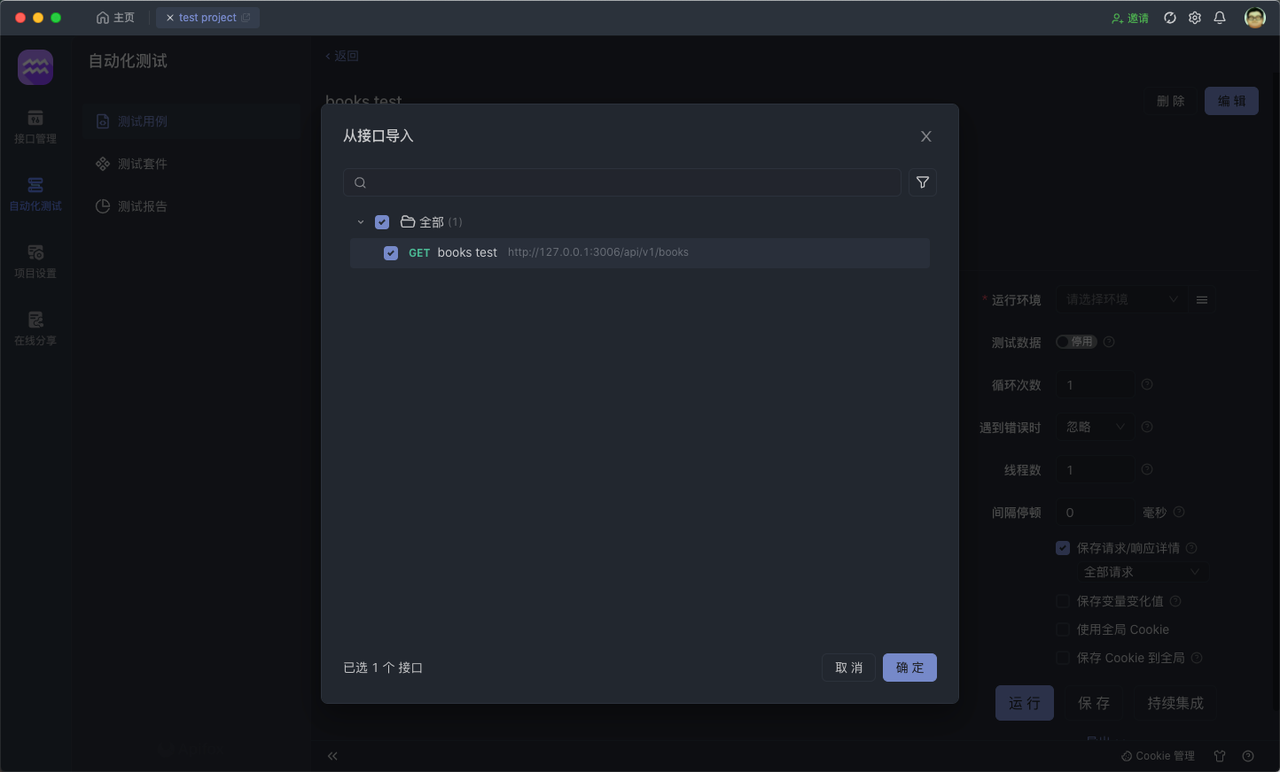Click help icon next to 循环次数
1280x772 pixels.
(x=1147, y=384)
